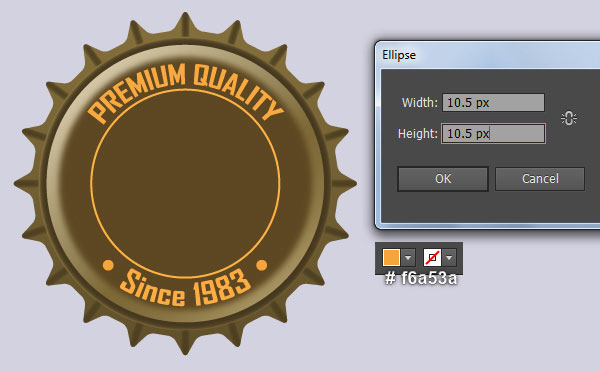
Task: Click the Width: label
Action: click(x=419, y=103)
